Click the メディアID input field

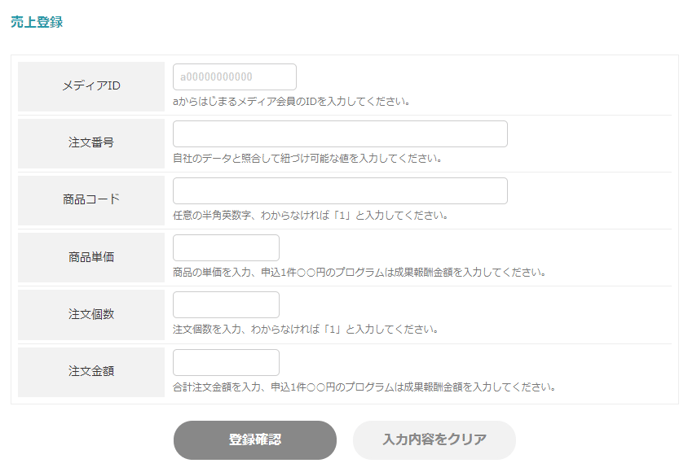[235, 77]
